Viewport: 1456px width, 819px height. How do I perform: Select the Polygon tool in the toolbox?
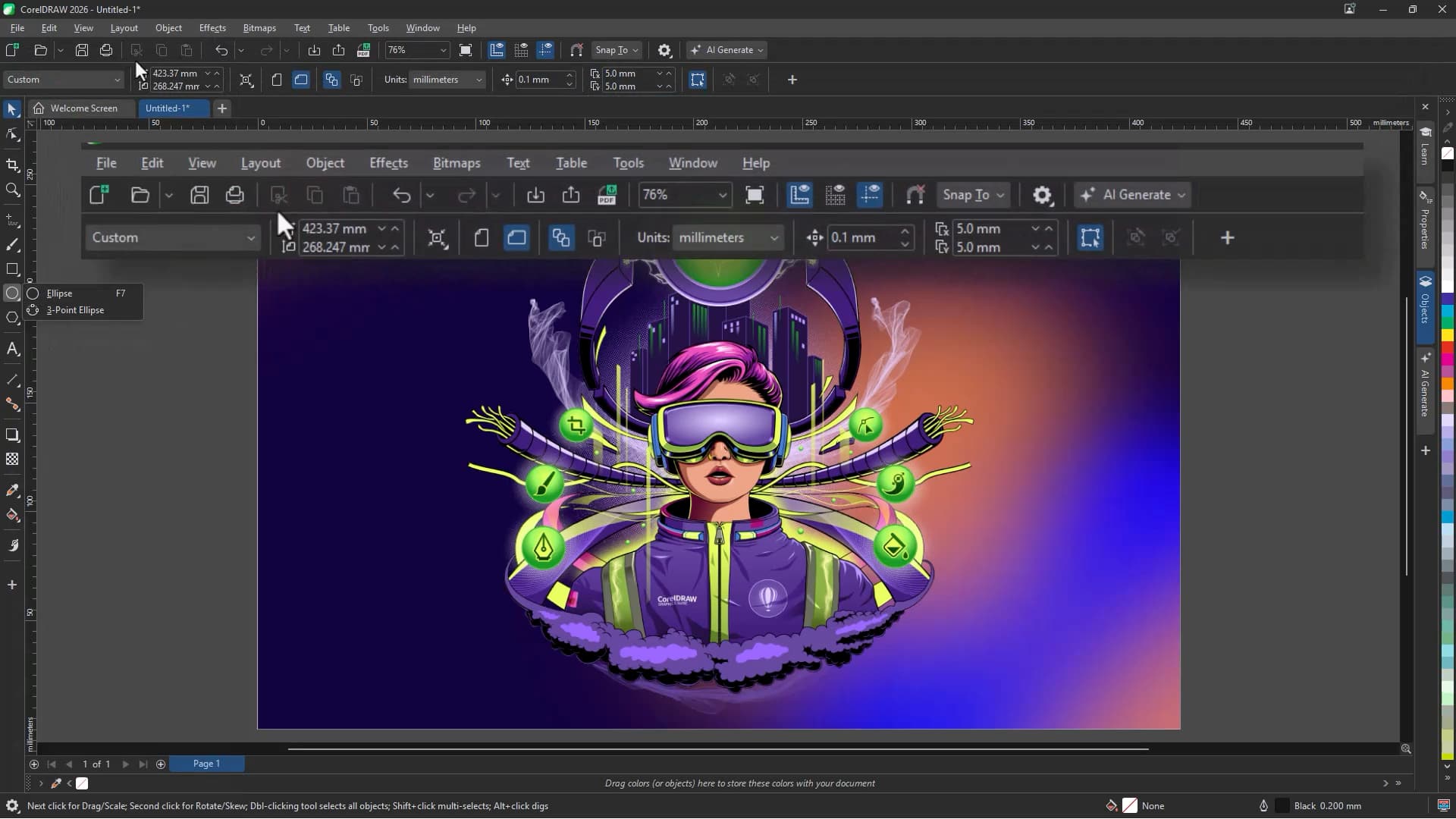[x=12, y=318]
